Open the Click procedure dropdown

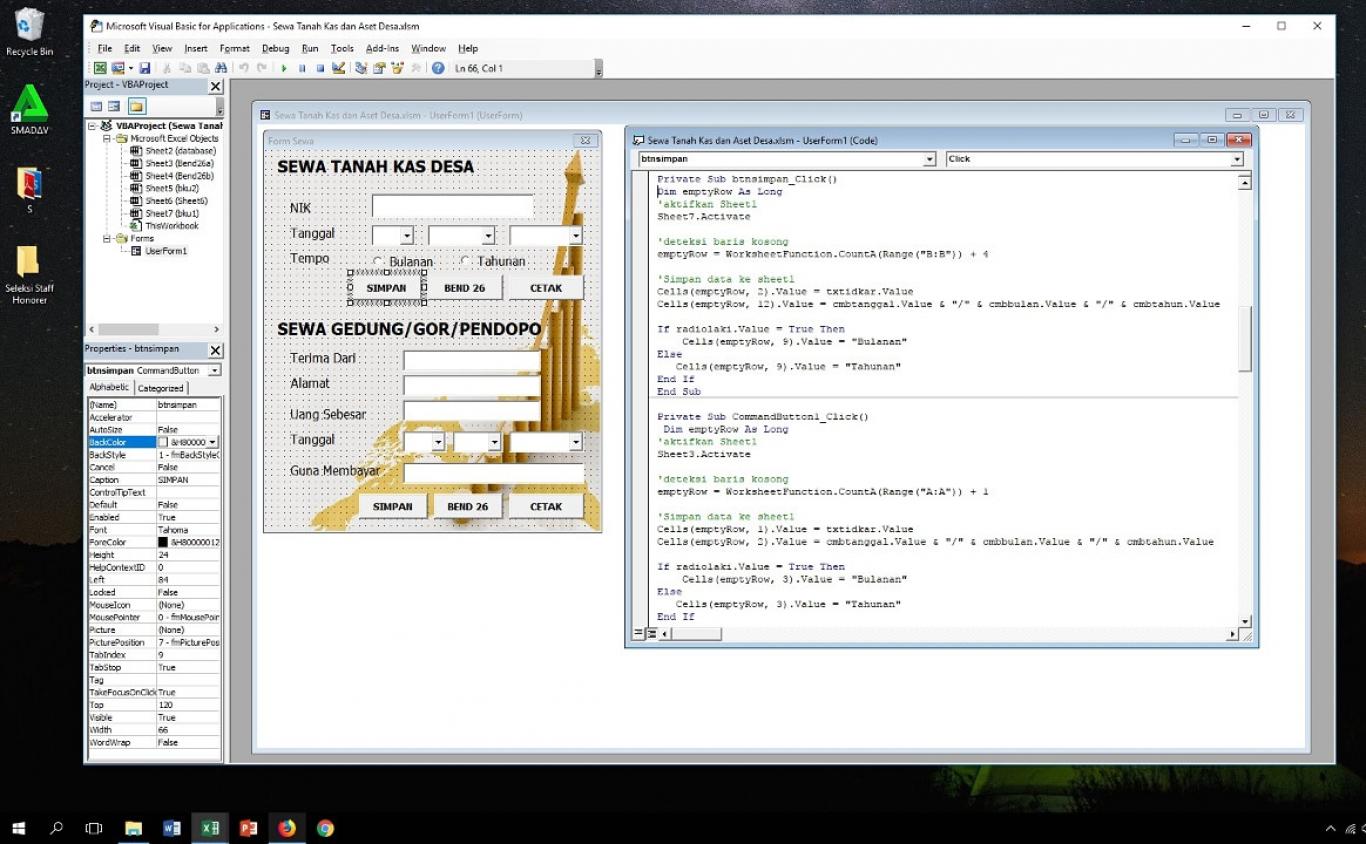coord(1236,159)
